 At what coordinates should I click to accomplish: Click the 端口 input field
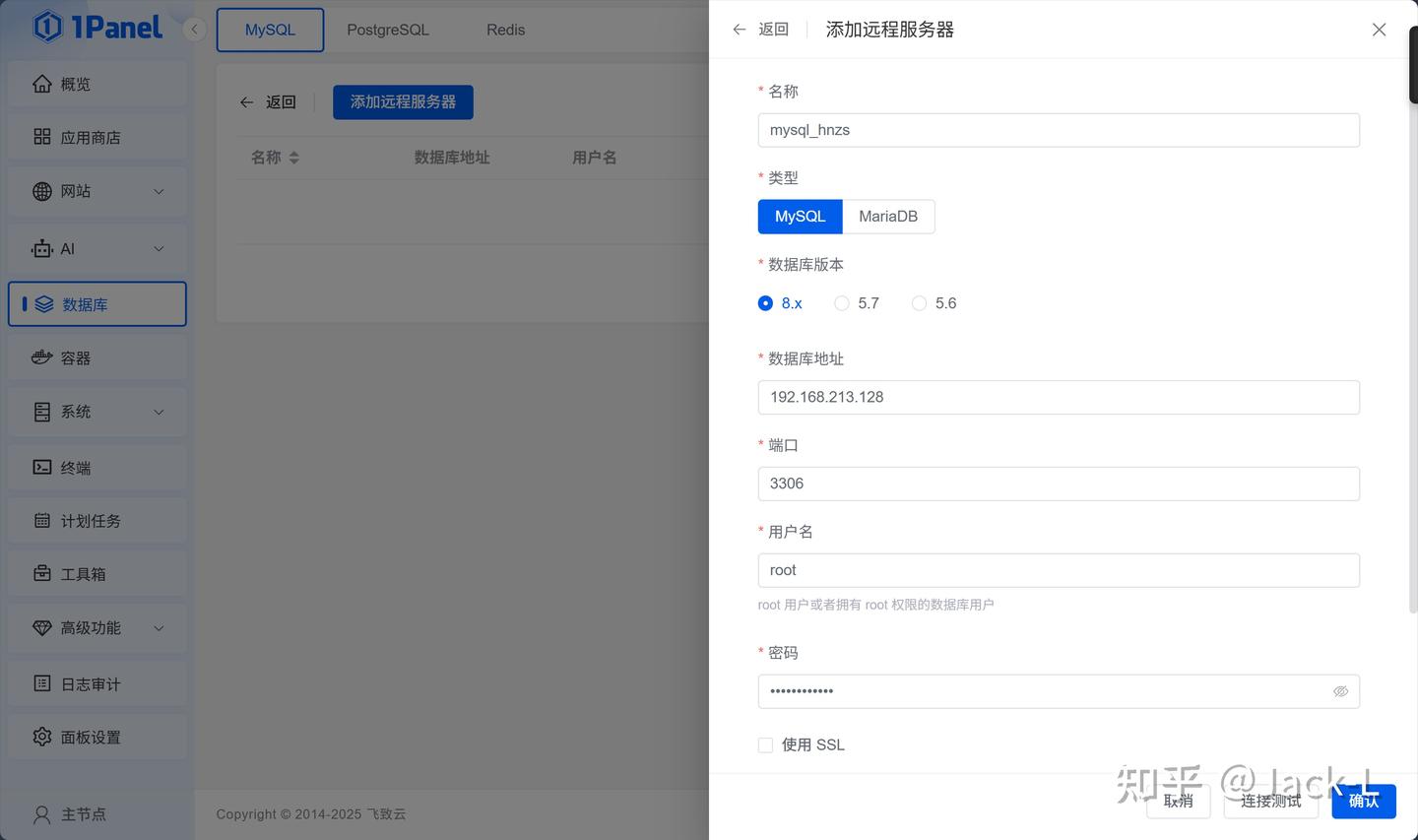pos(1059,484)
